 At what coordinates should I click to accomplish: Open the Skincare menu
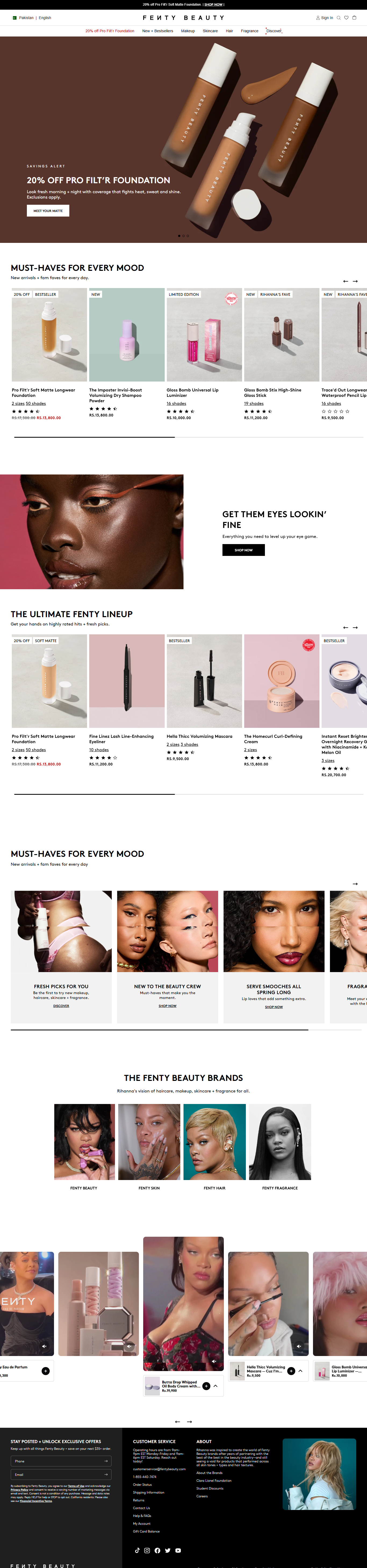[x=210, y=30]
